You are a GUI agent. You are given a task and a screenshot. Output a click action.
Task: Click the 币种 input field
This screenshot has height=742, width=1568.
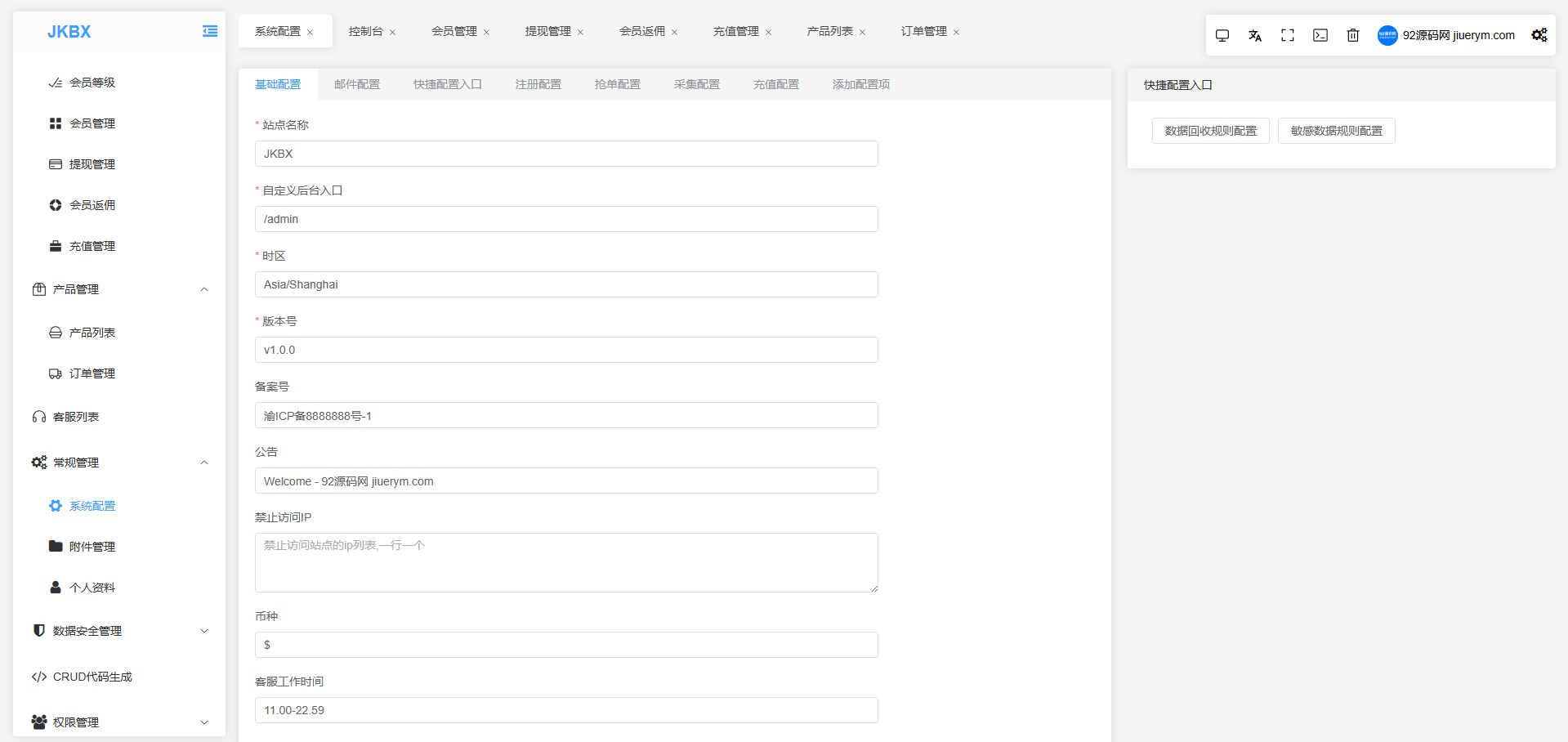tap(566, 645)
